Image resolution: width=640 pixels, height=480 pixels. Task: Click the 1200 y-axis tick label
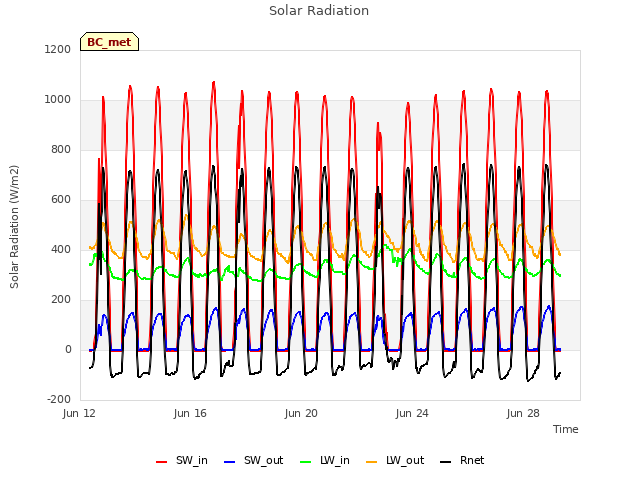pyautogui.click(x=58, y=49)
